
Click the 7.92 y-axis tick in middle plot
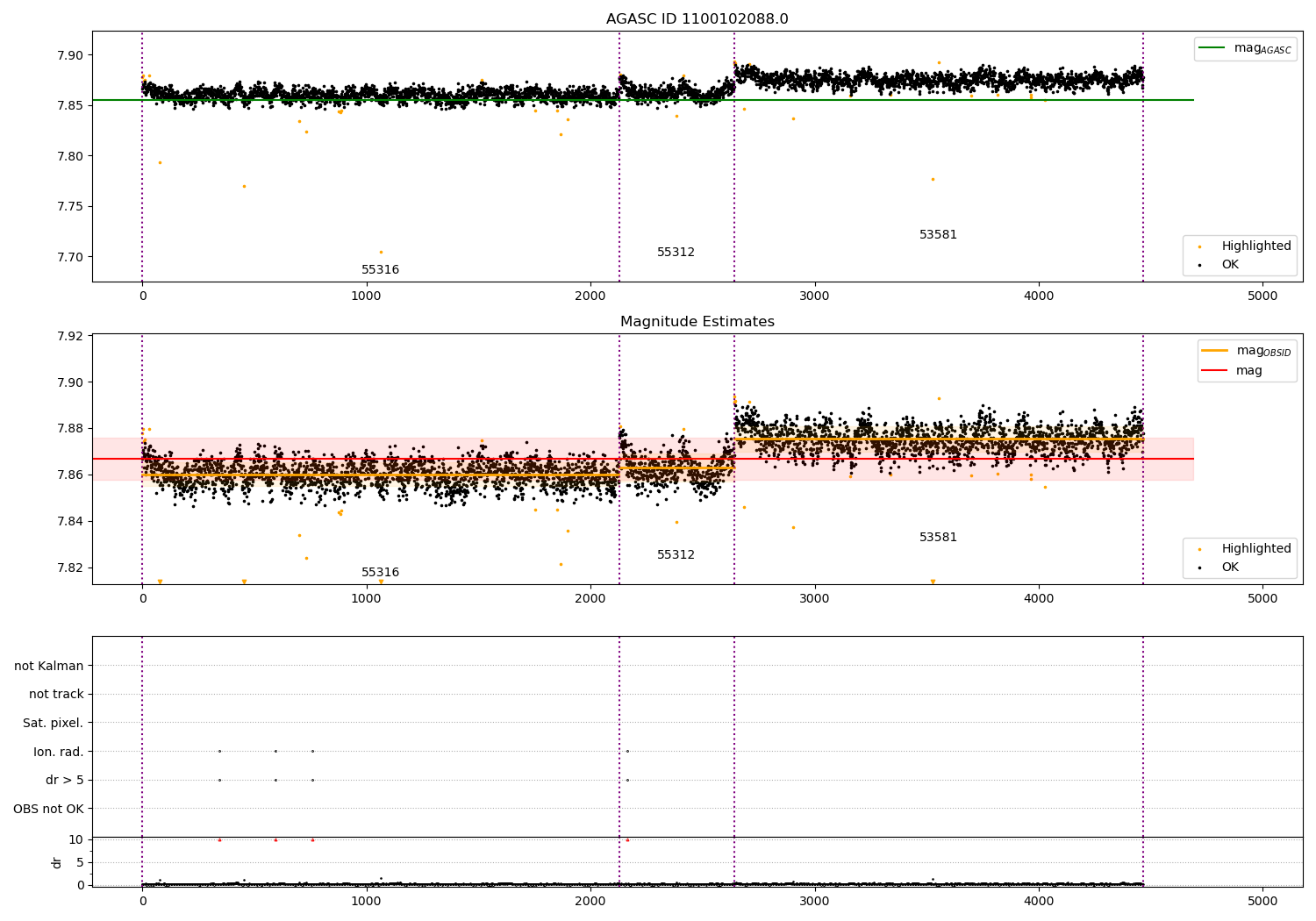pos(69,337)
